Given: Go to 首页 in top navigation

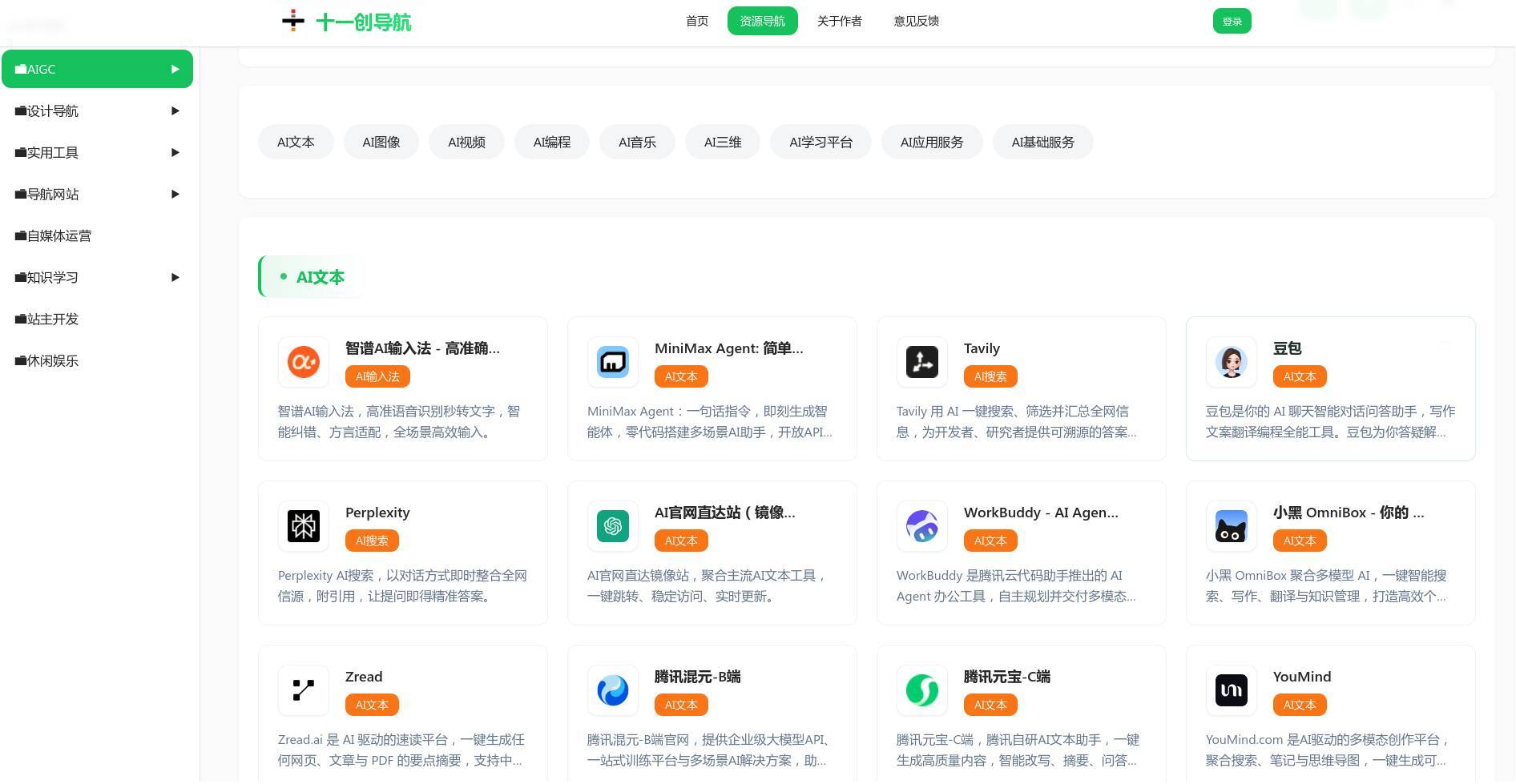Looking at the screenshot, I should pyautogui.click(x=697, y=21).
